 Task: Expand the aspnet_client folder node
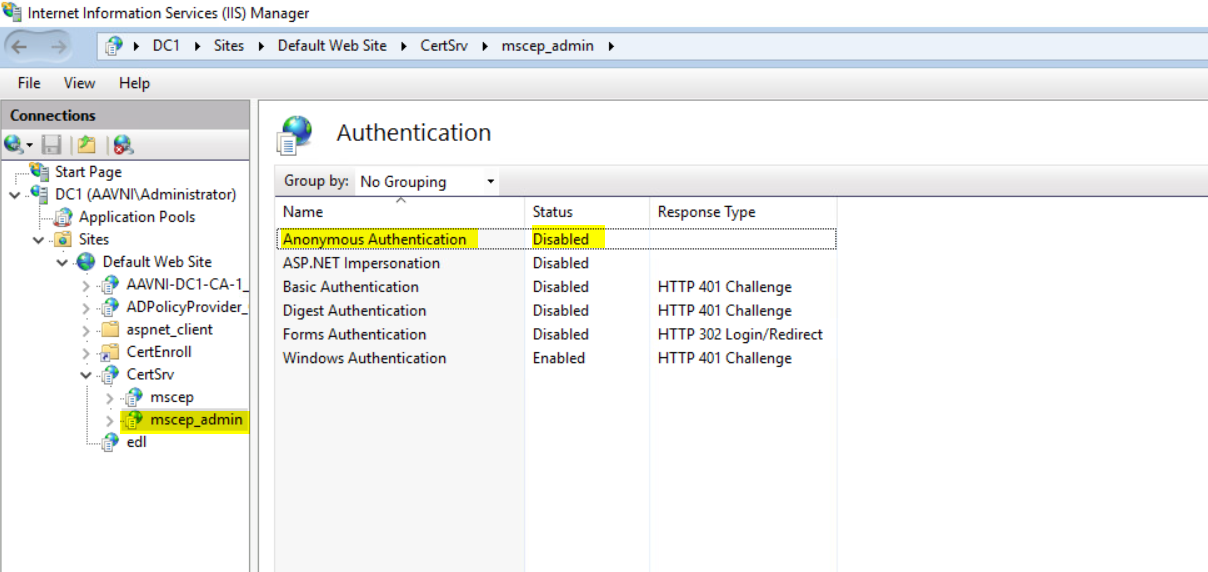point(87,330)
